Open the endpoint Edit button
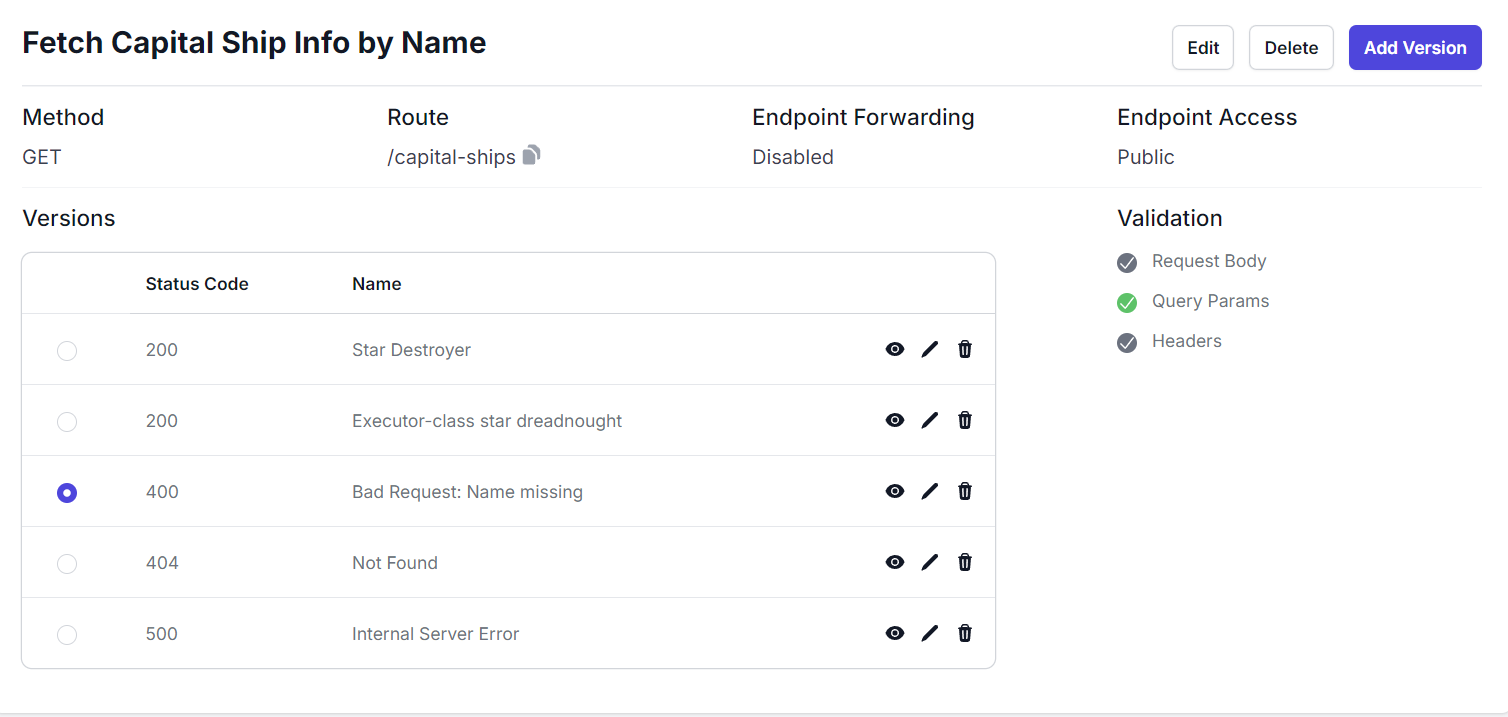 click(1202, 48)
